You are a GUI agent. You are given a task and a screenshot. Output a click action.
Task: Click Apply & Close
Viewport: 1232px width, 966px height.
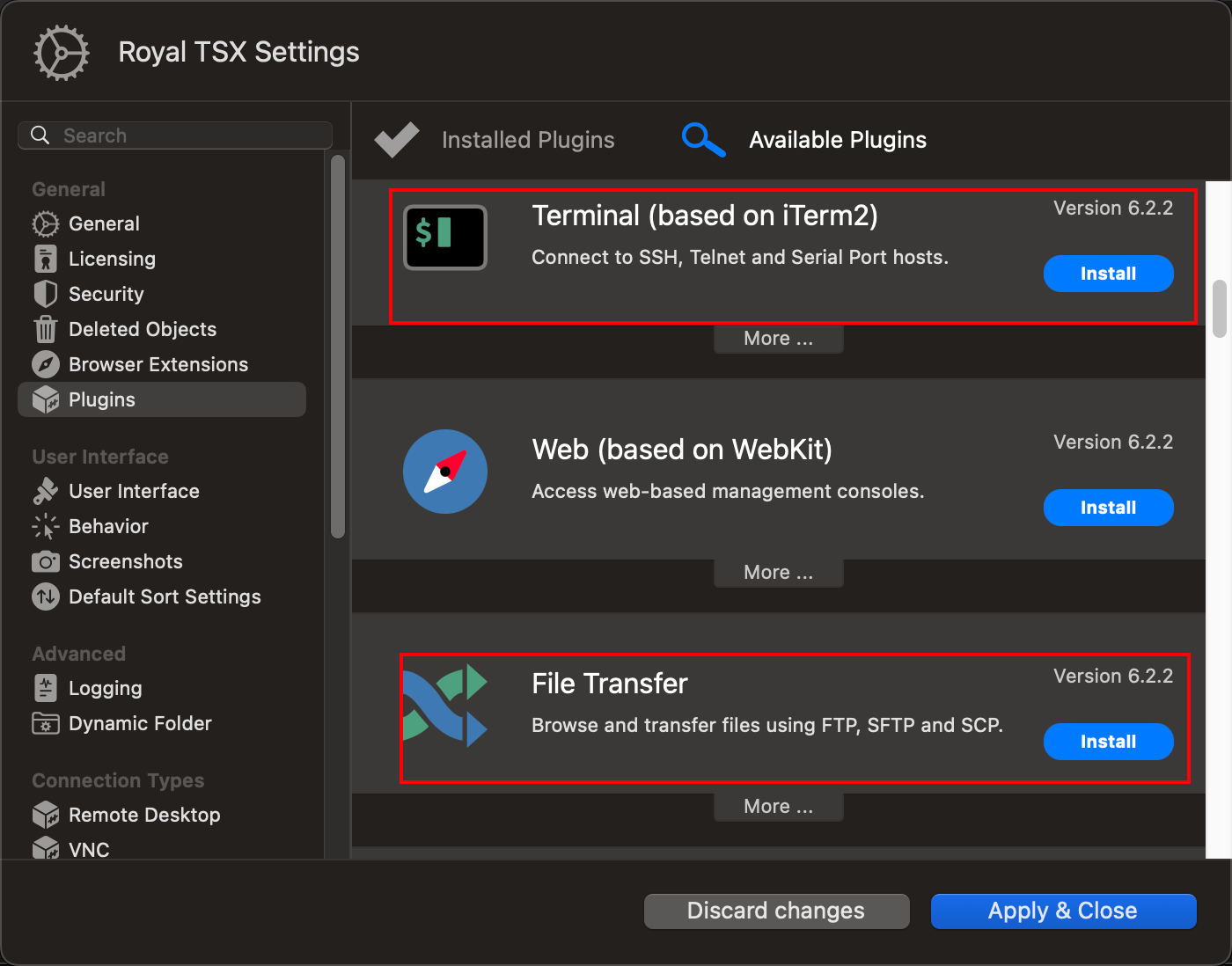coord(1062,911)
